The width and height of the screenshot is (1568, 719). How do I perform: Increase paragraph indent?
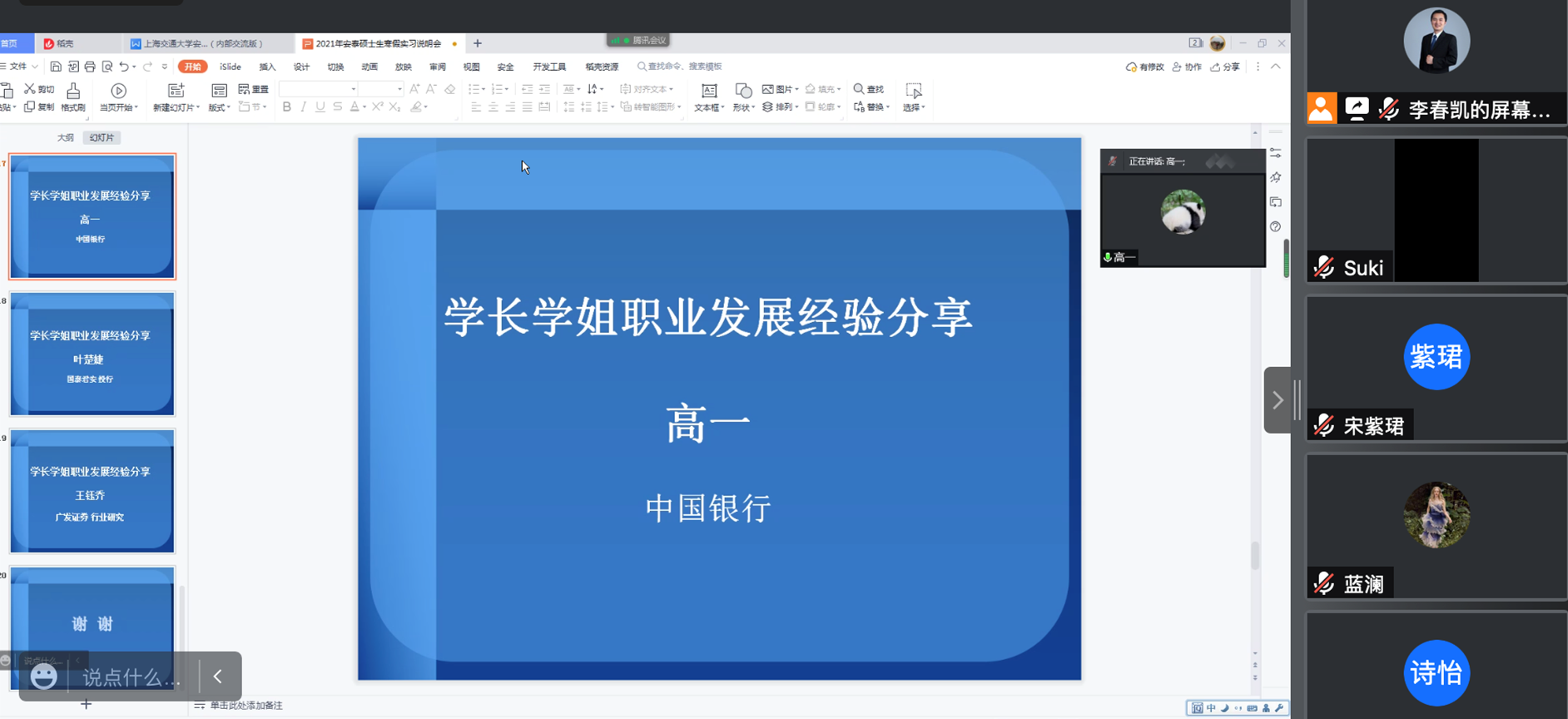[x=544, y=89]
